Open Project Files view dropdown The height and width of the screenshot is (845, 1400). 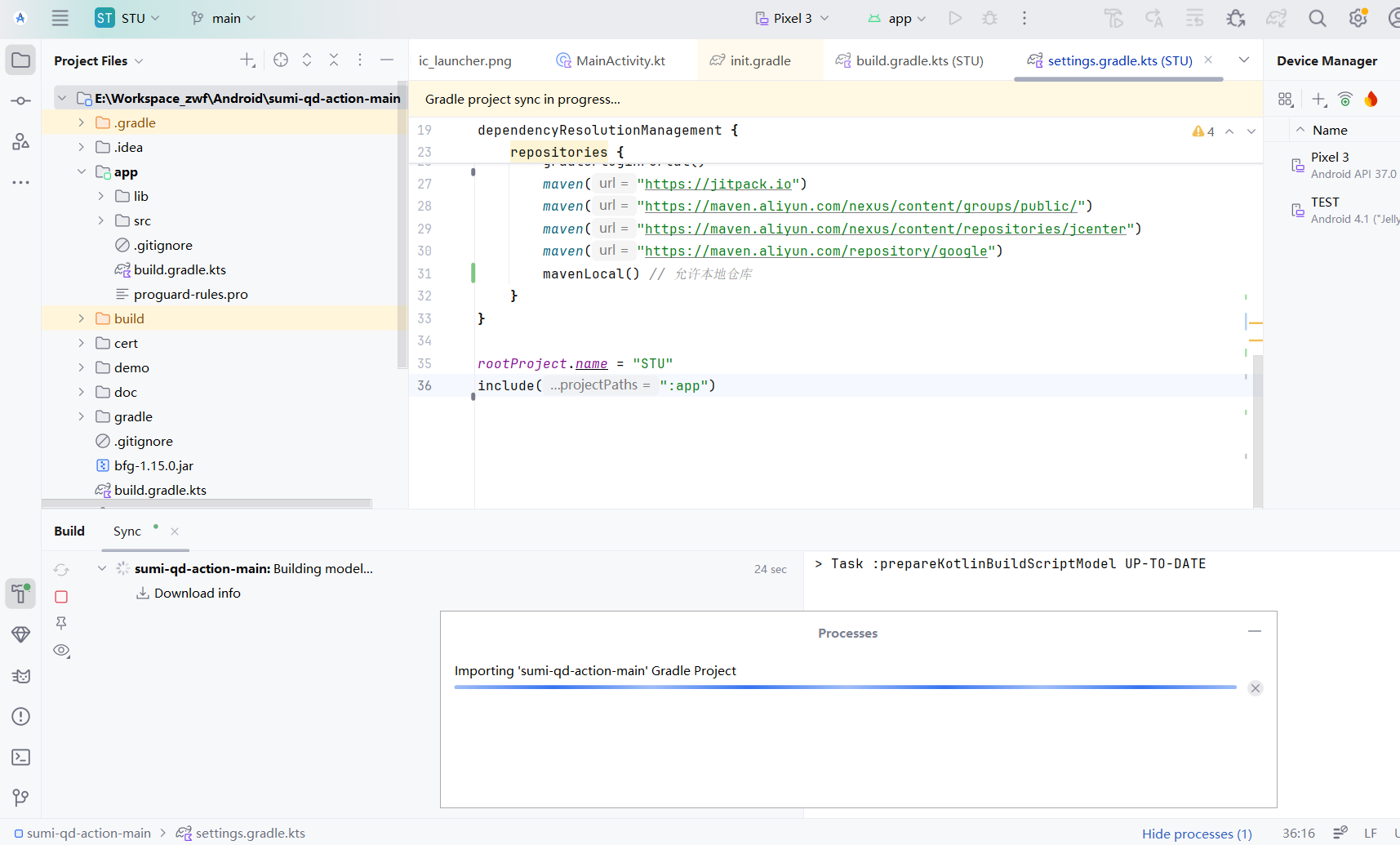[x=99, y=60]
